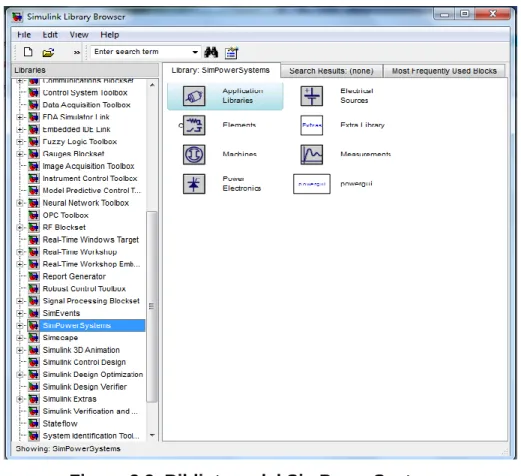Open the Power Electronics block icon
Screen dimensions: 521x476
tap(194, 184)
